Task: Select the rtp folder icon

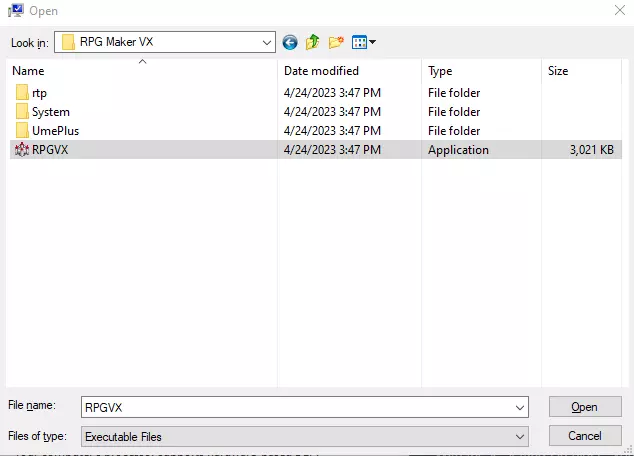Action: (x=22, y=93)
